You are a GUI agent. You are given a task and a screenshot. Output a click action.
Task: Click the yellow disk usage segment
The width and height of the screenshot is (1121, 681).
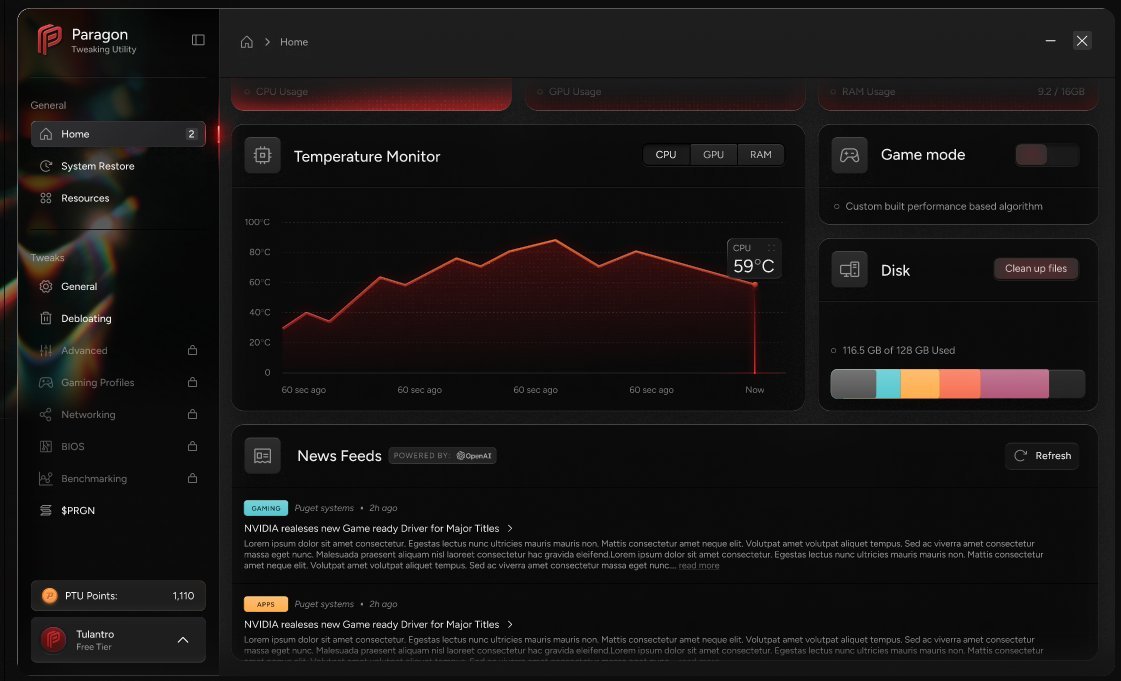point(920,384)
